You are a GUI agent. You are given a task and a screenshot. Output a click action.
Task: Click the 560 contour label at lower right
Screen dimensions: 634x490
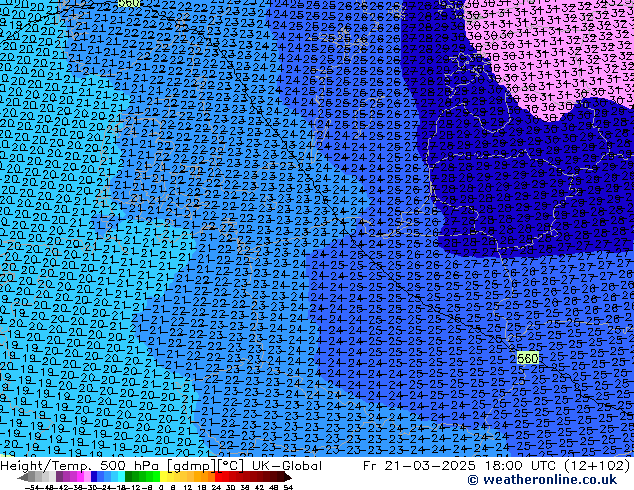click(x=528, y=358)
